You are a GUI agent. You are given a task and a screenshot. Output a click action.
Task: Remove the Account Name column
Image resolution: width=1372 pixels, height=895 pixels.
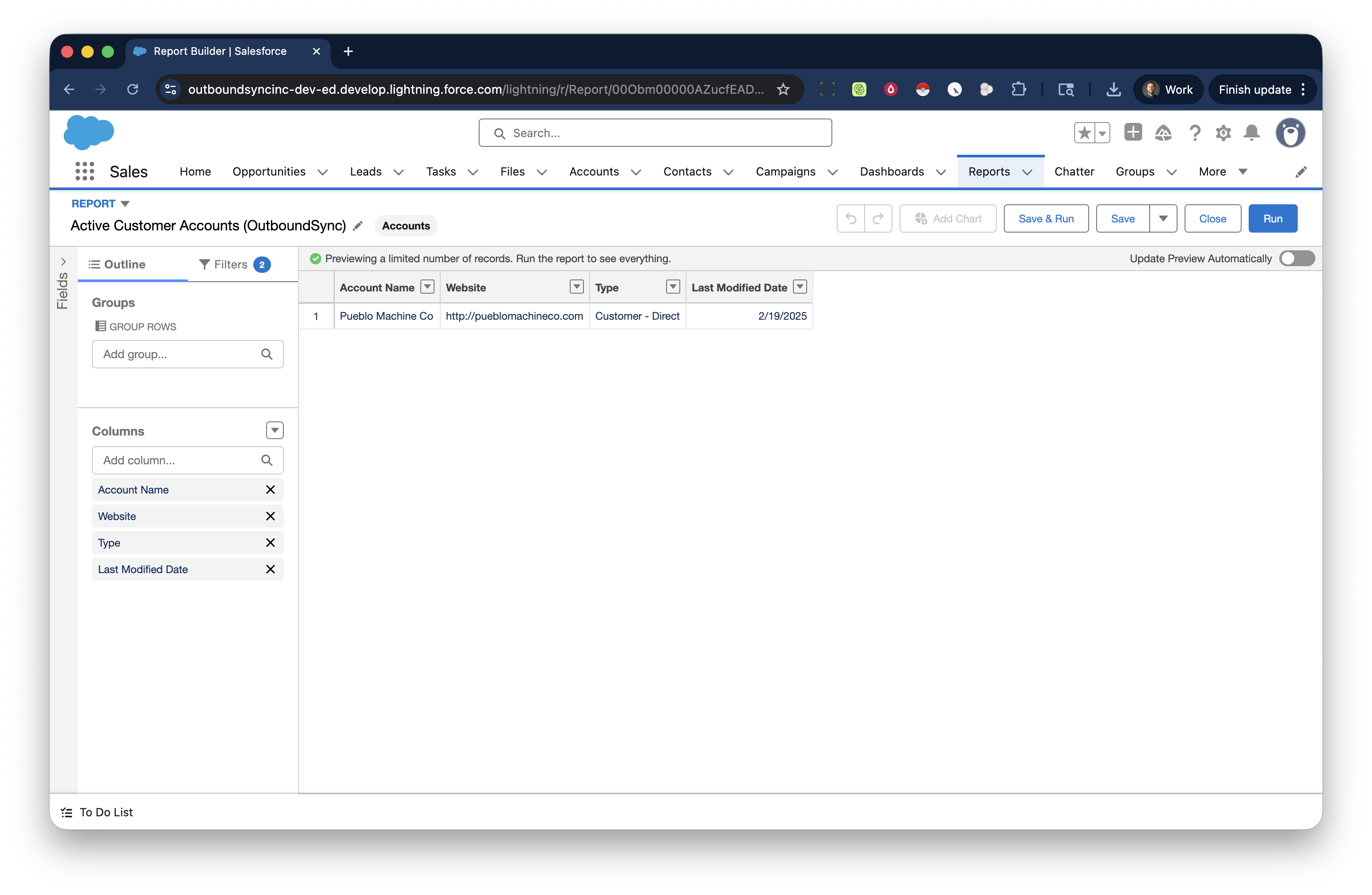pos(271,490)
